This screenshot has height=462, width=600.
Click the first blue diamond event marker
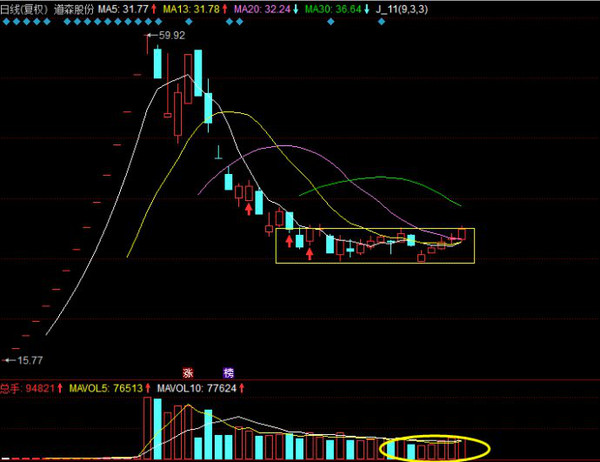tap(6, 20)
